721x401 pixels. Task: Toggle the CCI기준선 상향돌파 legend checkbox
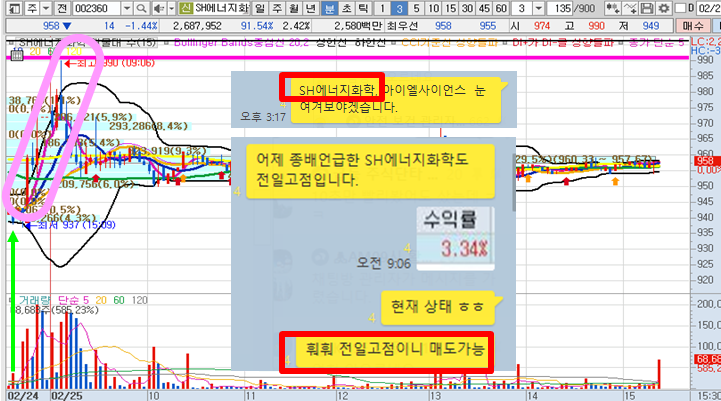(395, 43)
